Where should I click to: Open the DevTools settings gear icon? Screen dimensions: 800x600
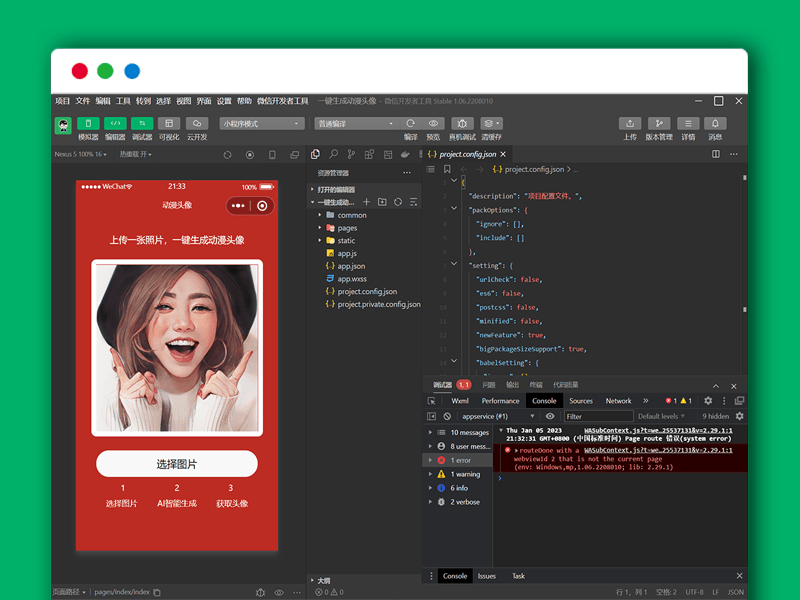[x=708, y=401]
